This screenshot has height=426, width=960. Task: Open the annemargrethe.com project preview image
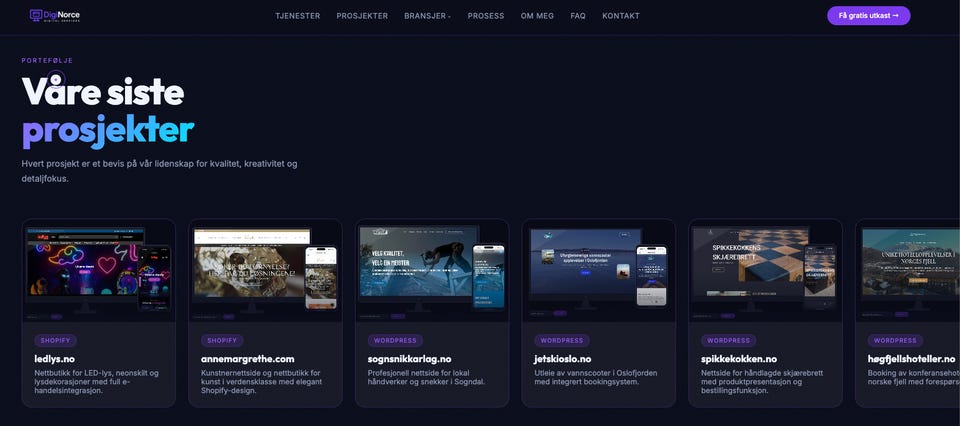click(x=265, y=271)
